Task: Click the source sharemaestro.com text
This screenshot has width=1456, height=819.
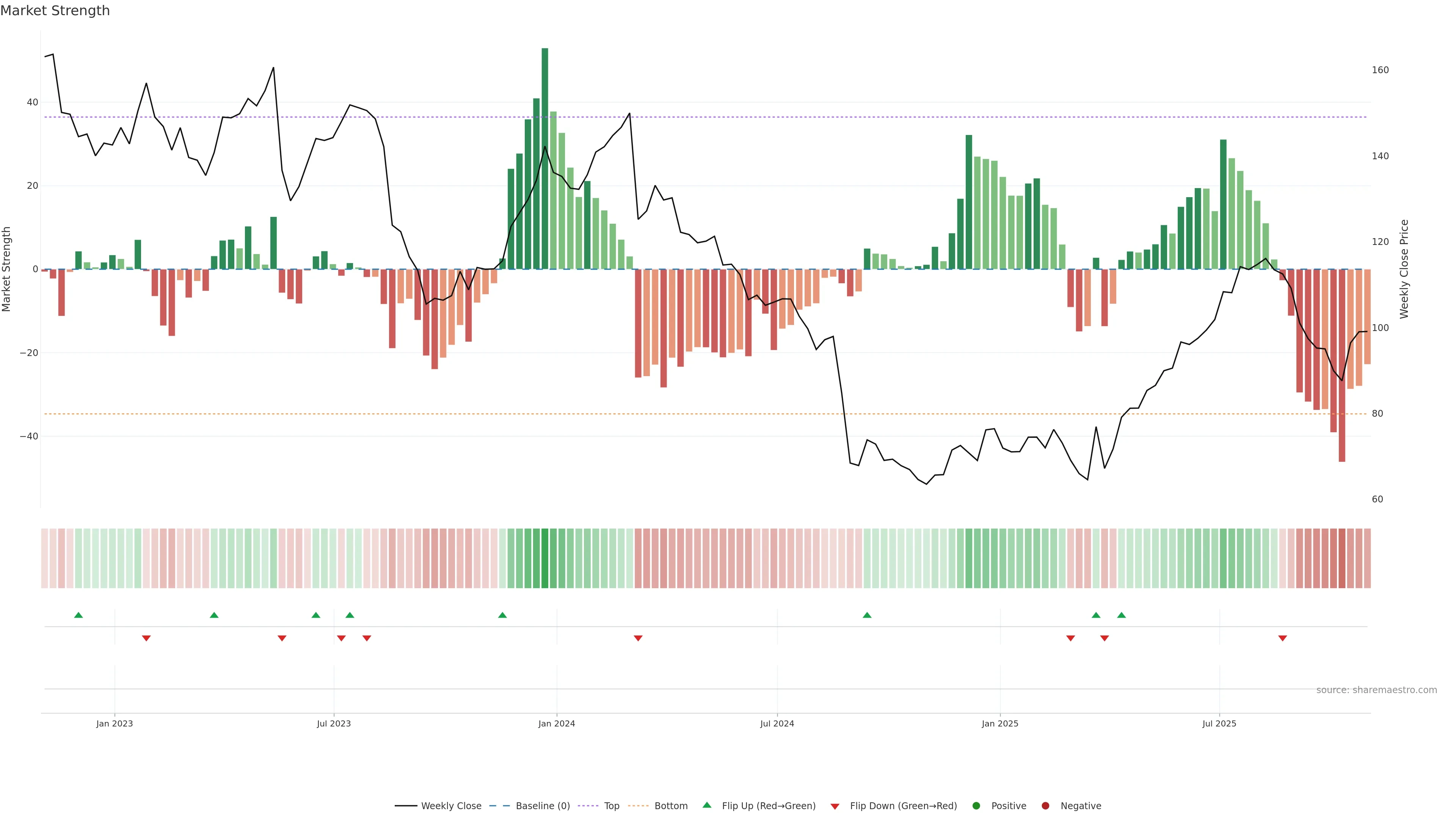Action: [1376, 690]
